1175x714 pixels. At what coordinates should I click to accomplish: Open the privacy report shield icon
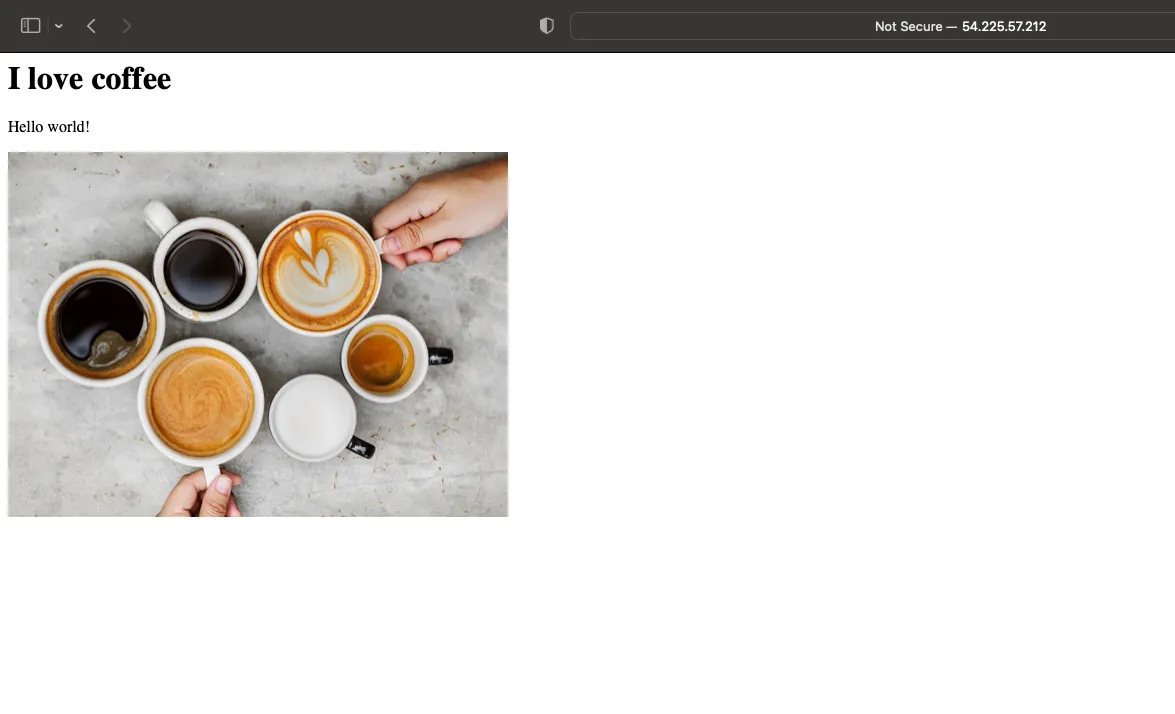click(547, 26)
